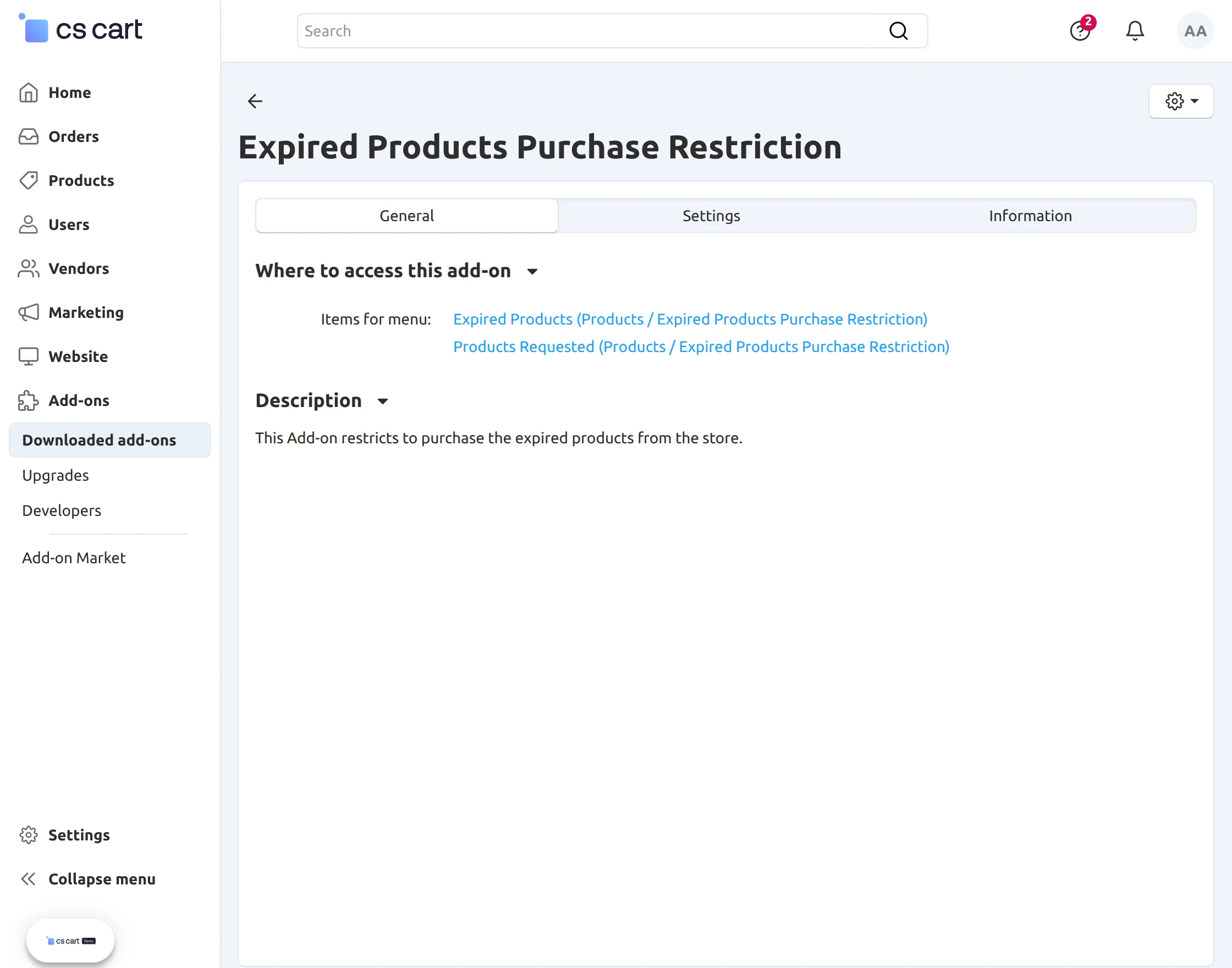Switch to the Information tab

click(x=1030, y=216)
